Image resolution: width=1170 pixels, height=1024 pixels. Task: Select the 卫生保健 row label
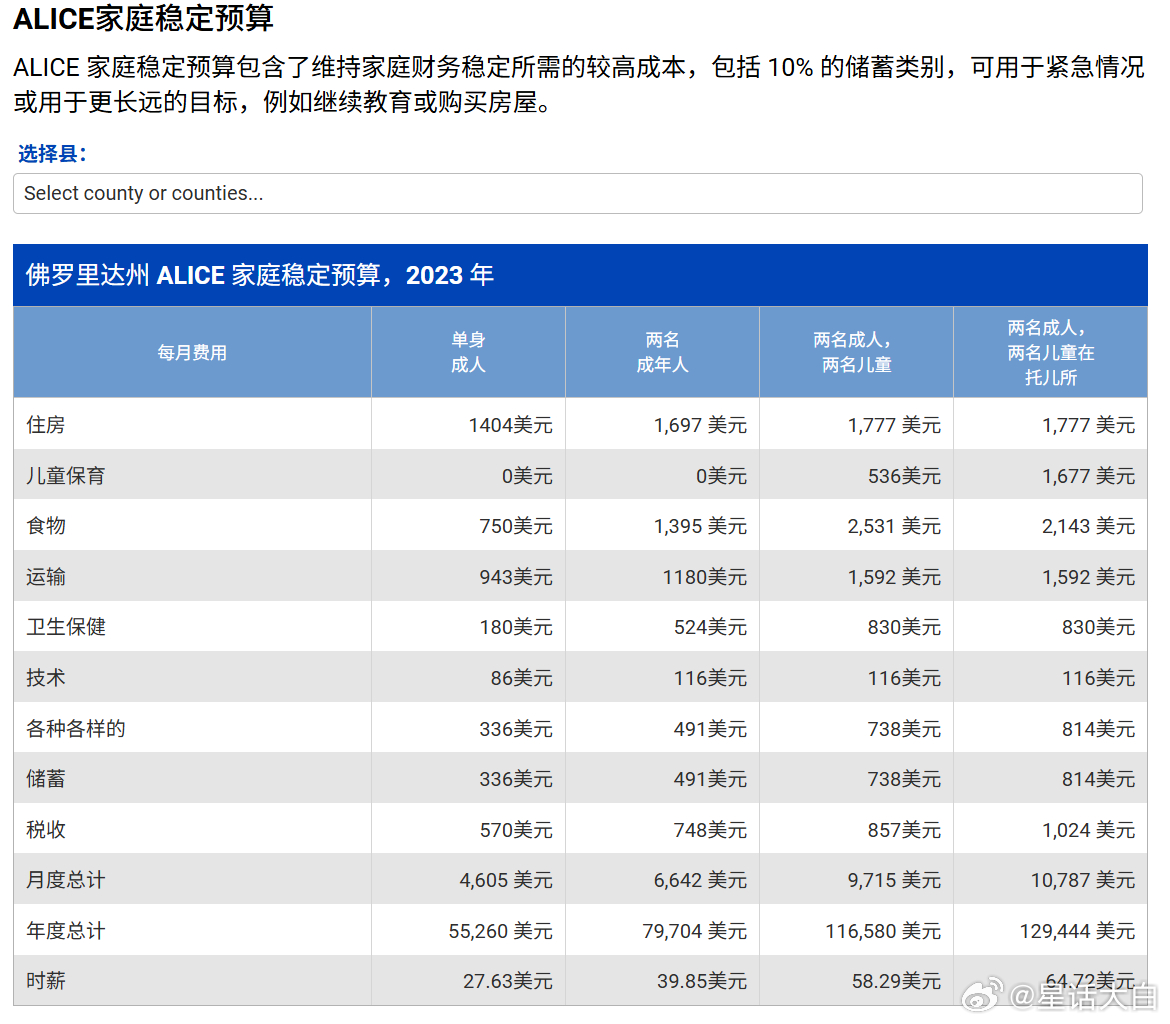click(x=66, y=626)
